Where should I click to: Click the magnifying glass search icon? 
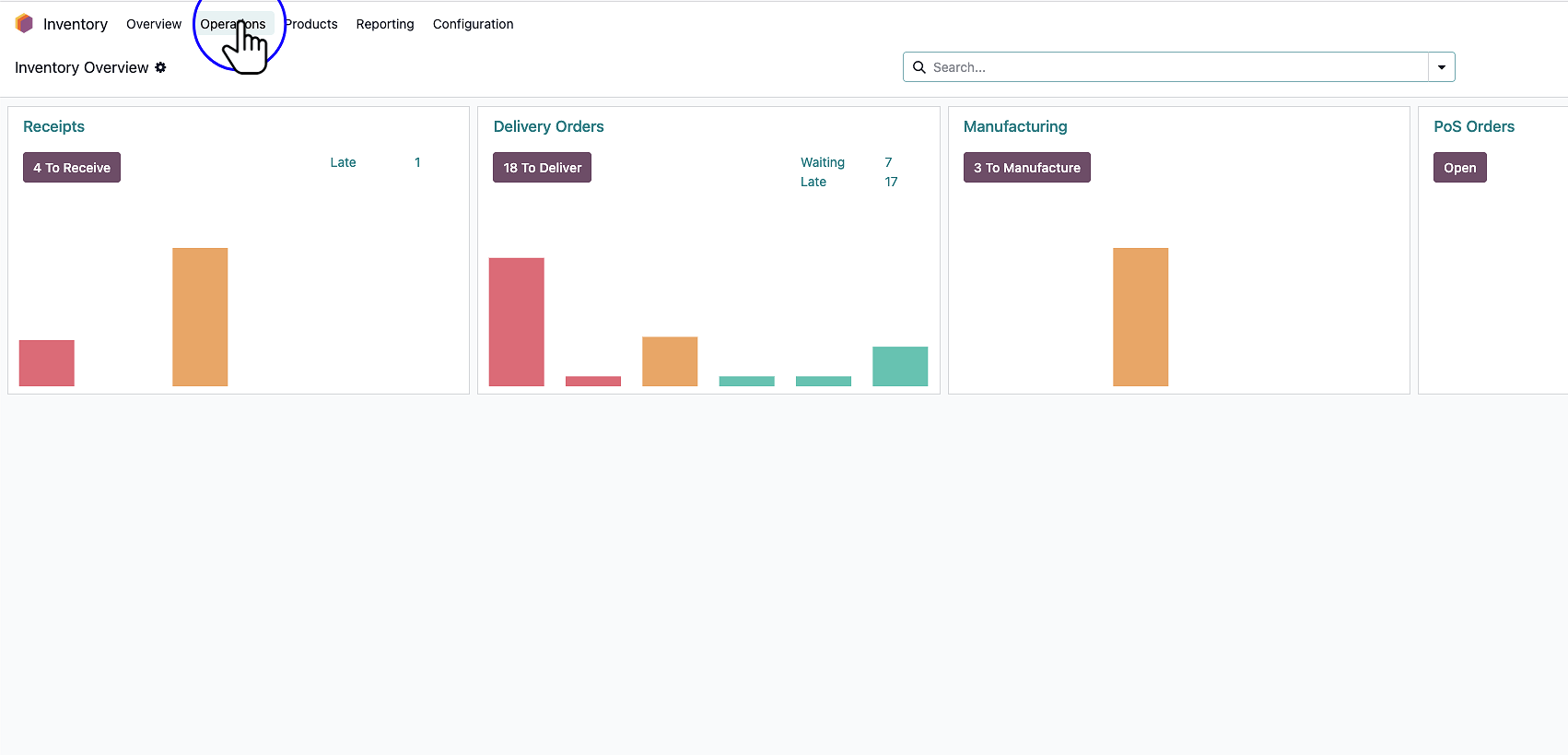point(919,67)
